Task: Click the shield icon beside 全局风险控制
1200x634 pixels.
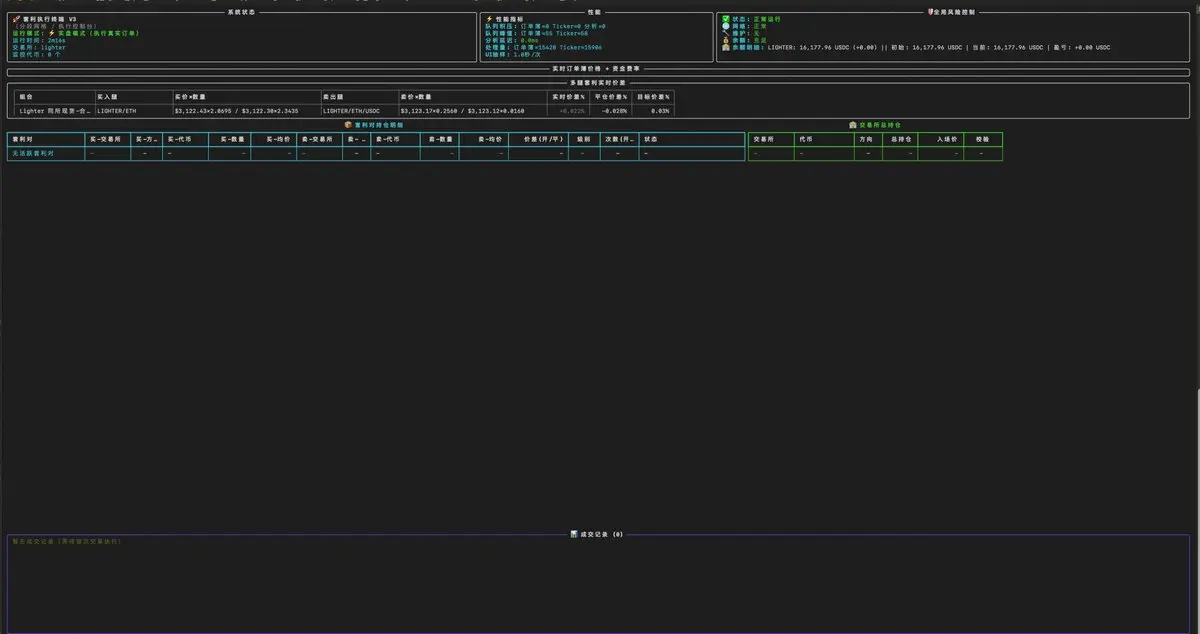Action: click(x=931, y=12)
